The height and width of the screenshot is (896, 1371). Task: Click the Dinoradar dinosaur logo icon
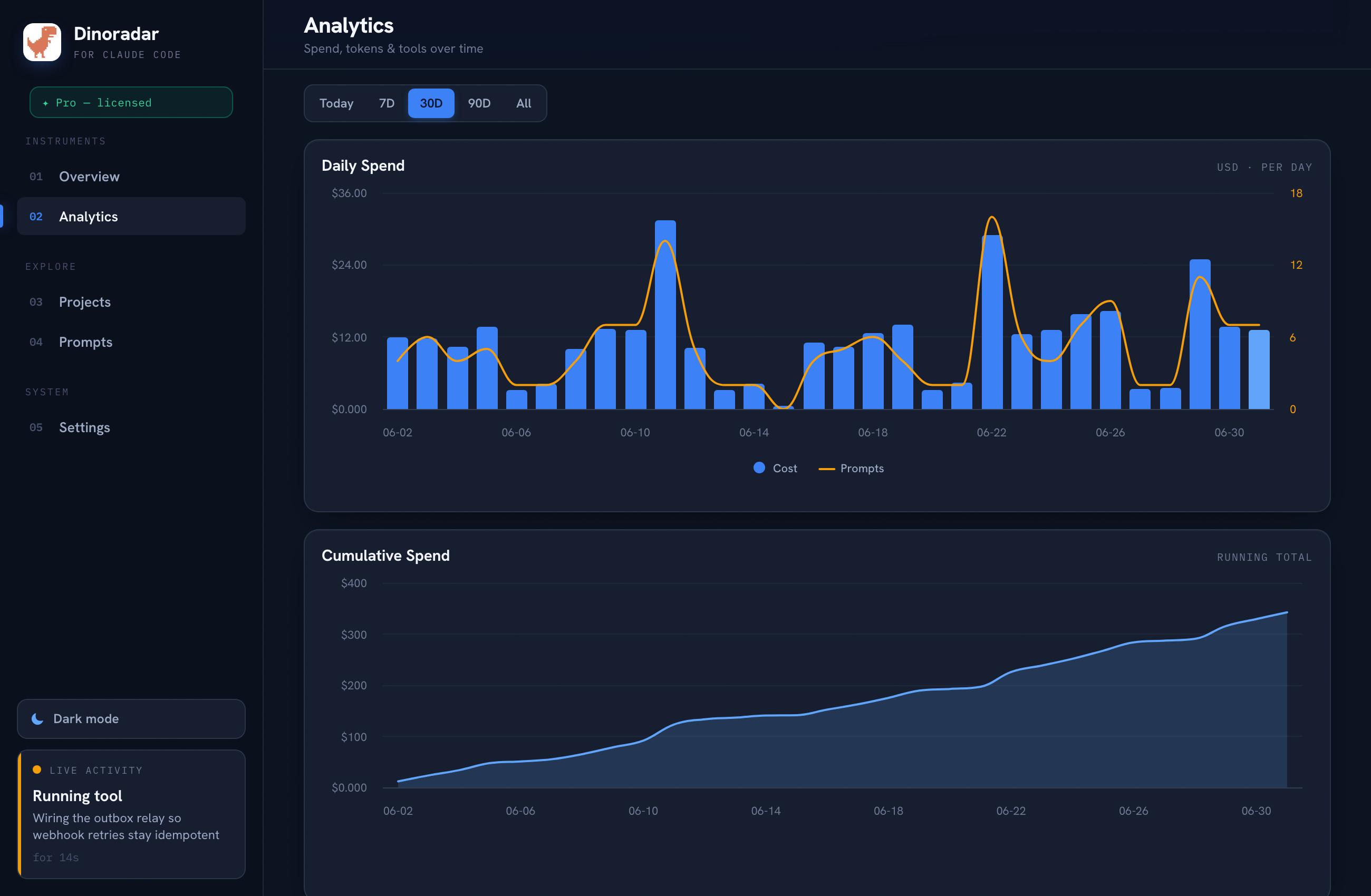(42, 42)
